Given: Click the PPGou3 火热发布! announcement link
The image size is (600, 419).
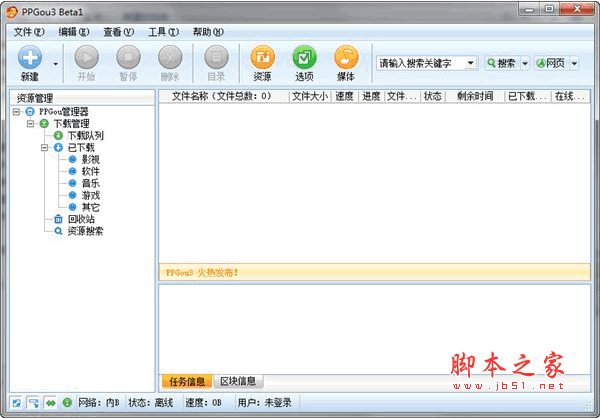Looking at the screenshot, I should (202, 272).
